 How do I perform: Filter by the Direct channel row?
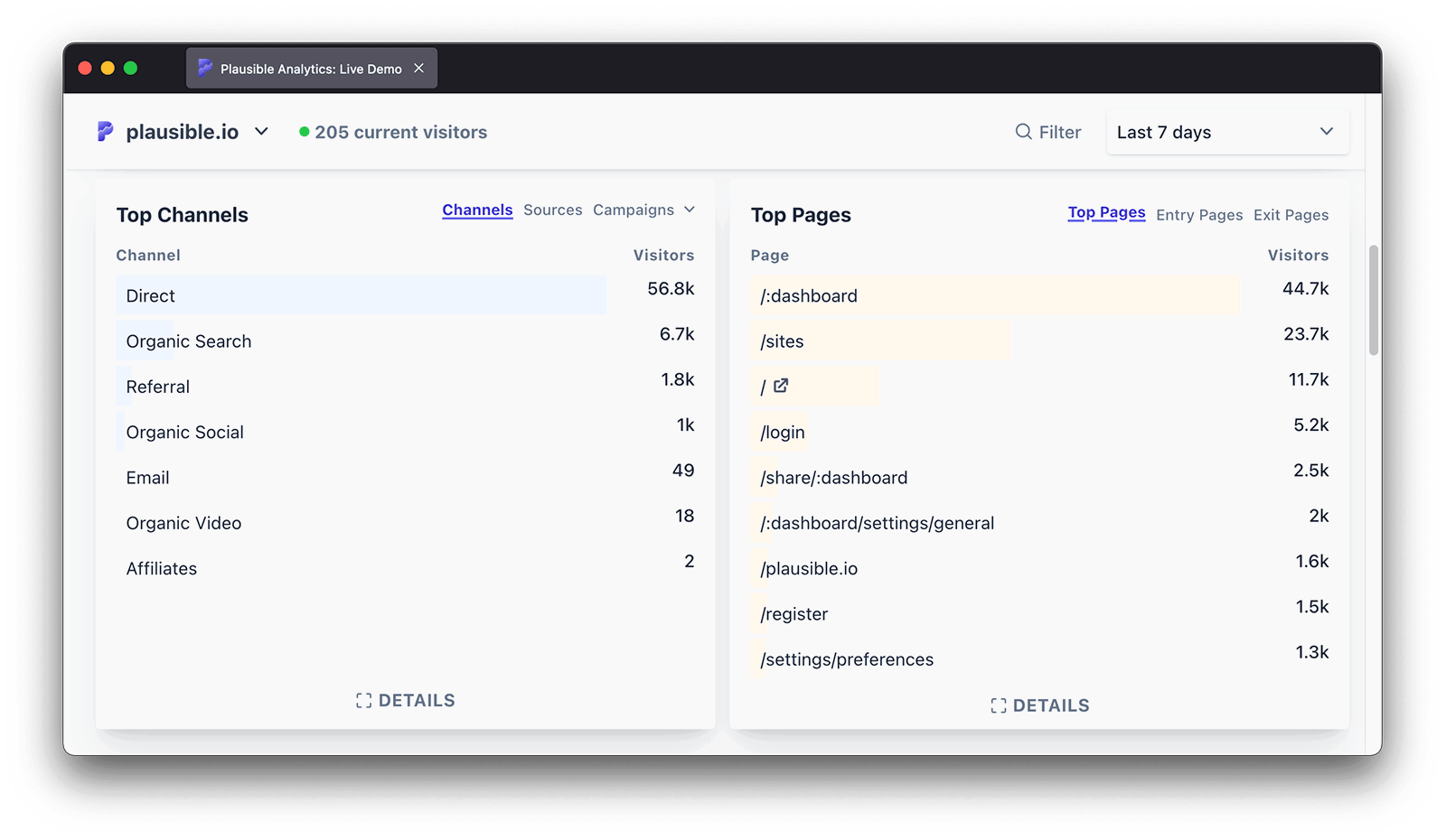pyautogui.click(x=151, y=295)
